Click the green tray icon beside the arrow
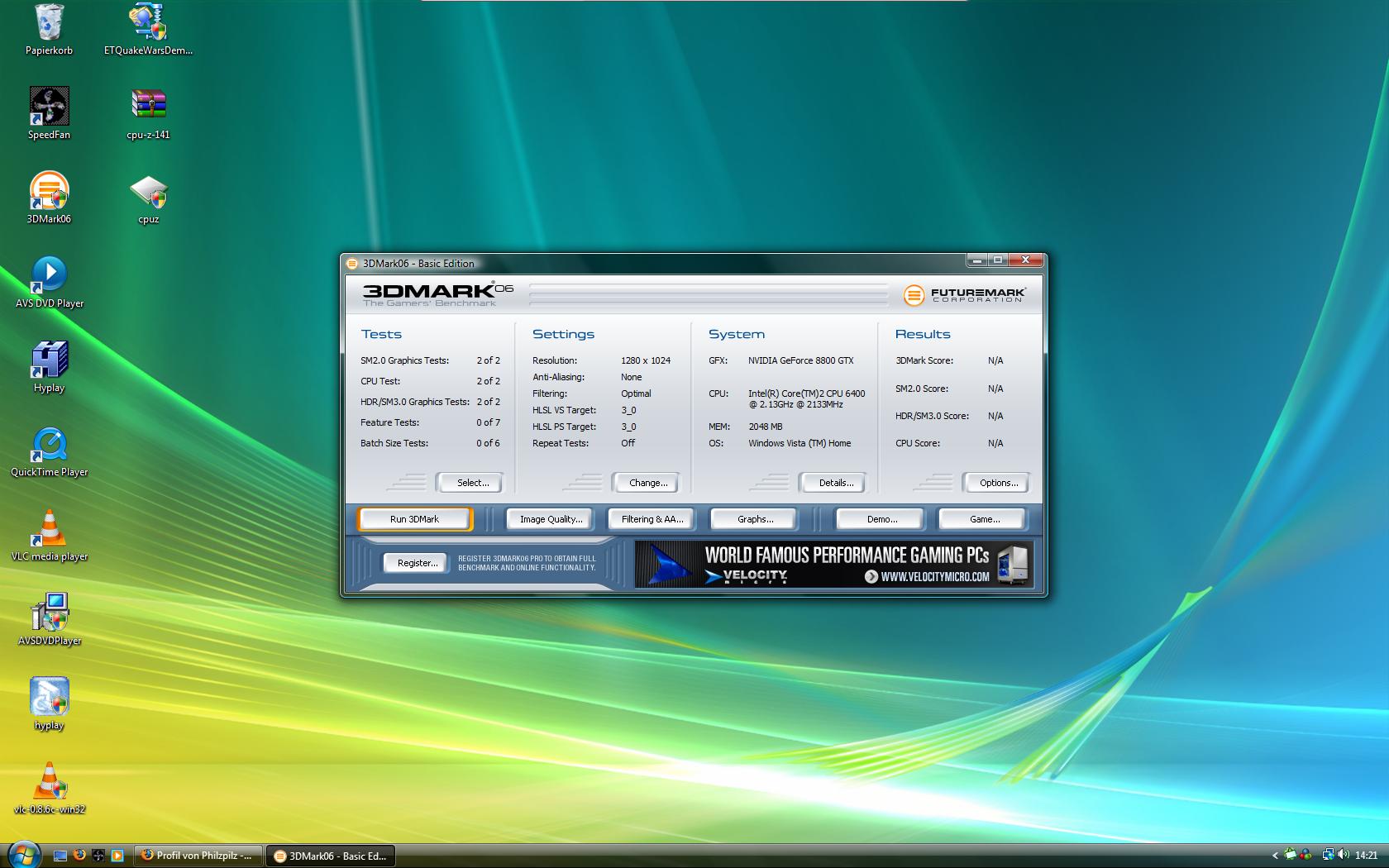 pos(1290,856)
